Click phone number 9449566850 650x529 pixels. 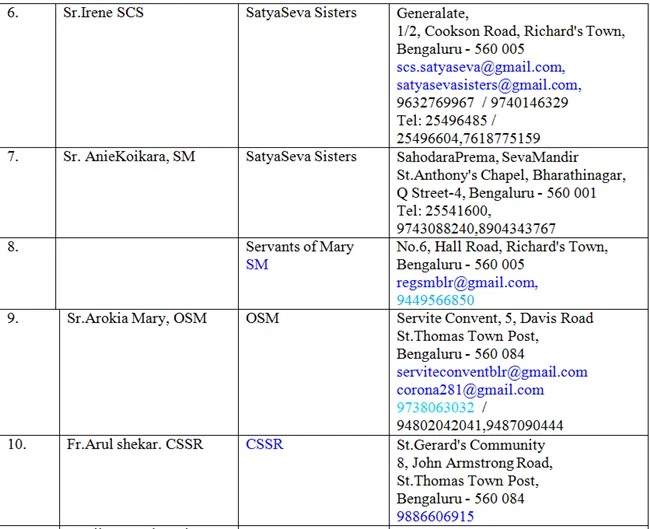435,300
